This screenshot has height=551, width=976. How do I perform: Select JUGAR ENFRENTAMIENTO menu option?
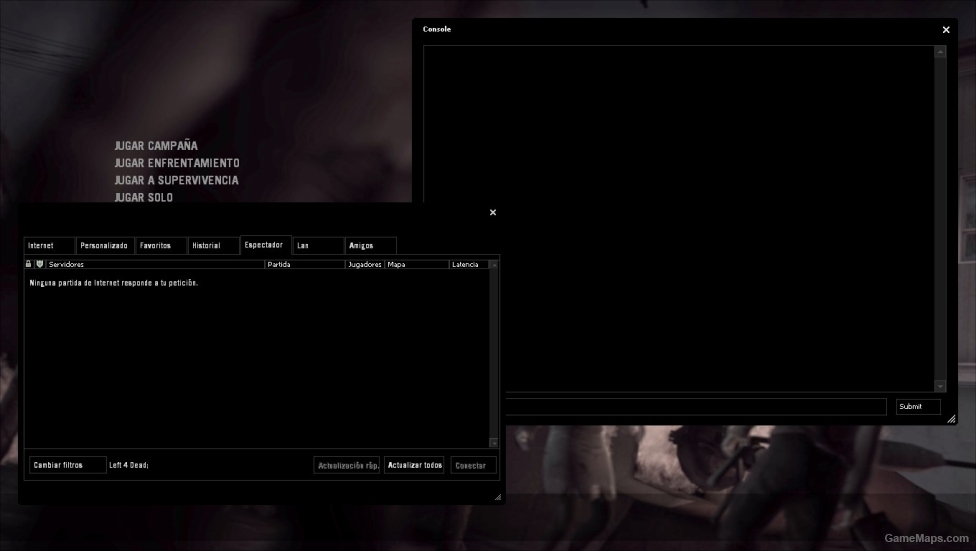177,163
